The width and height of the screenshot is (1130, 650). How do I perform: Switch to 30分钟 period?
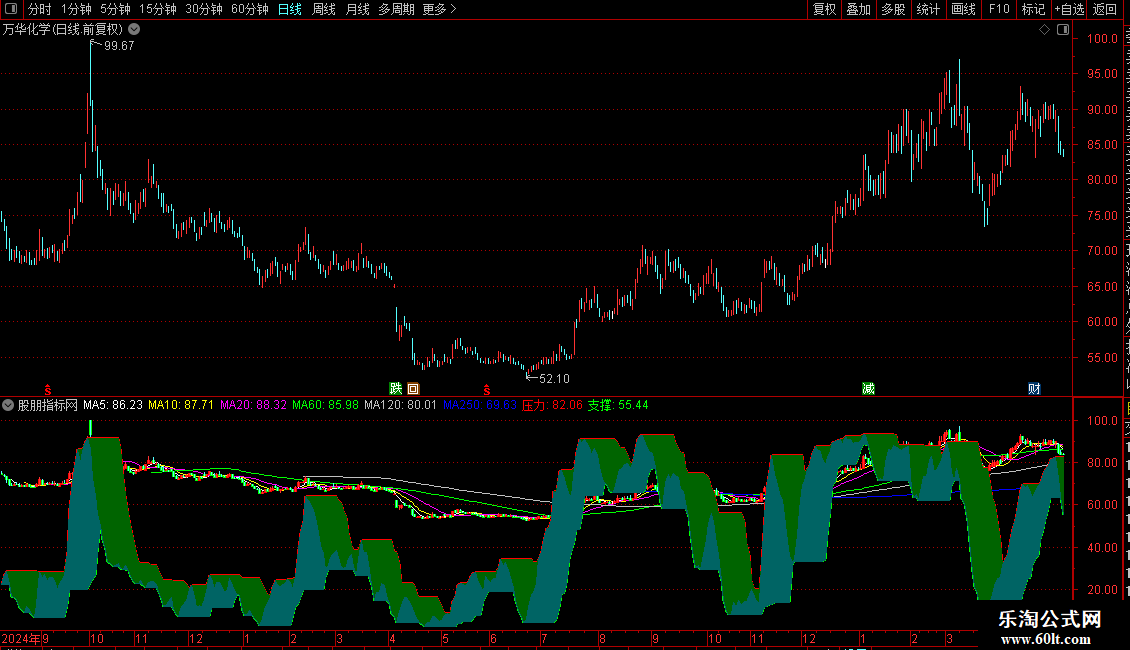point(203,9)
